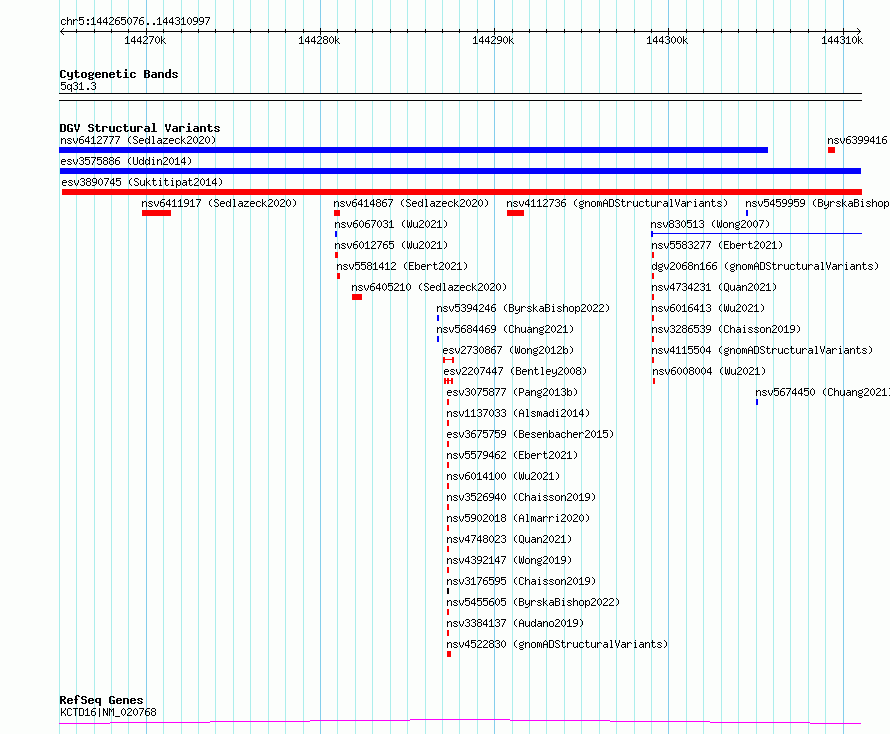Click the KCTD16|NM_020768 gene label
This screenshot has height=734, width=890.
coord(108,712)
